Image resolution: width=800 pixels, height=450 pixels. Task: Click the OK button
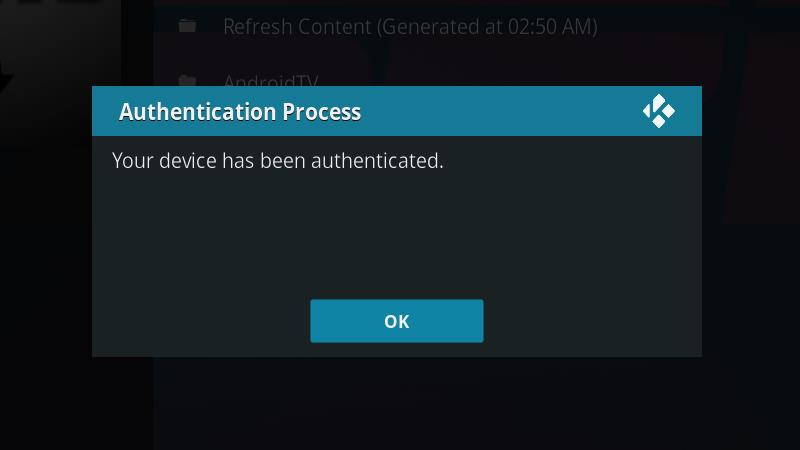396,321
